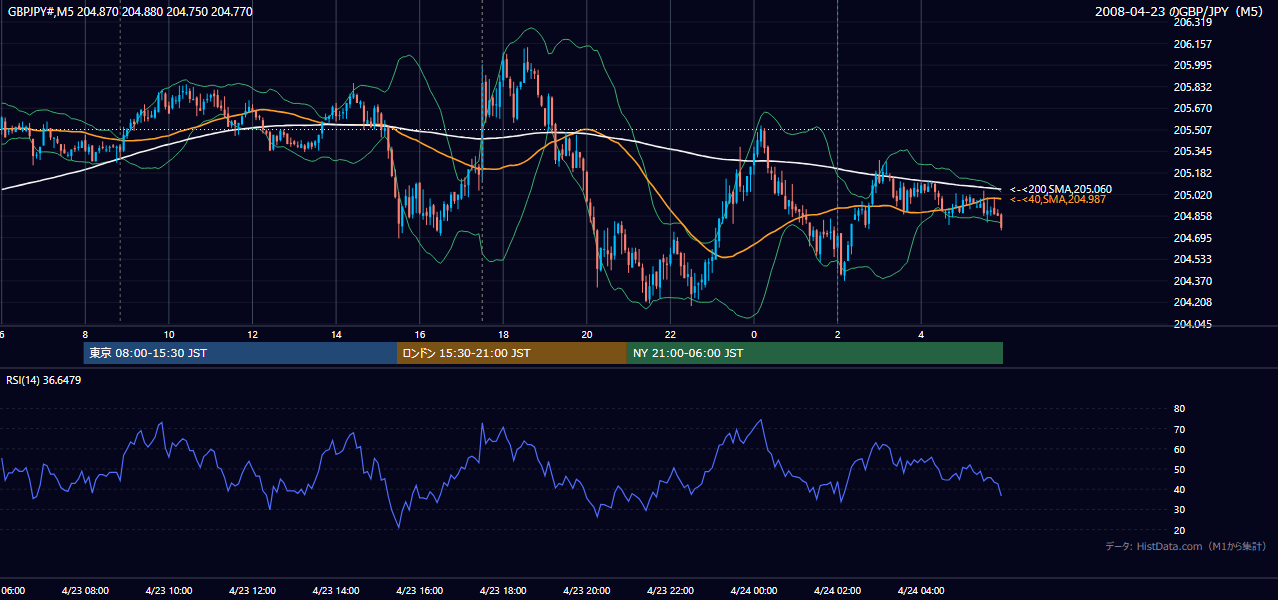Click the price axis value 205.995
The height and width of the screenshot is (600, 1278).
pyautogui.click(x=1192, y=65)
